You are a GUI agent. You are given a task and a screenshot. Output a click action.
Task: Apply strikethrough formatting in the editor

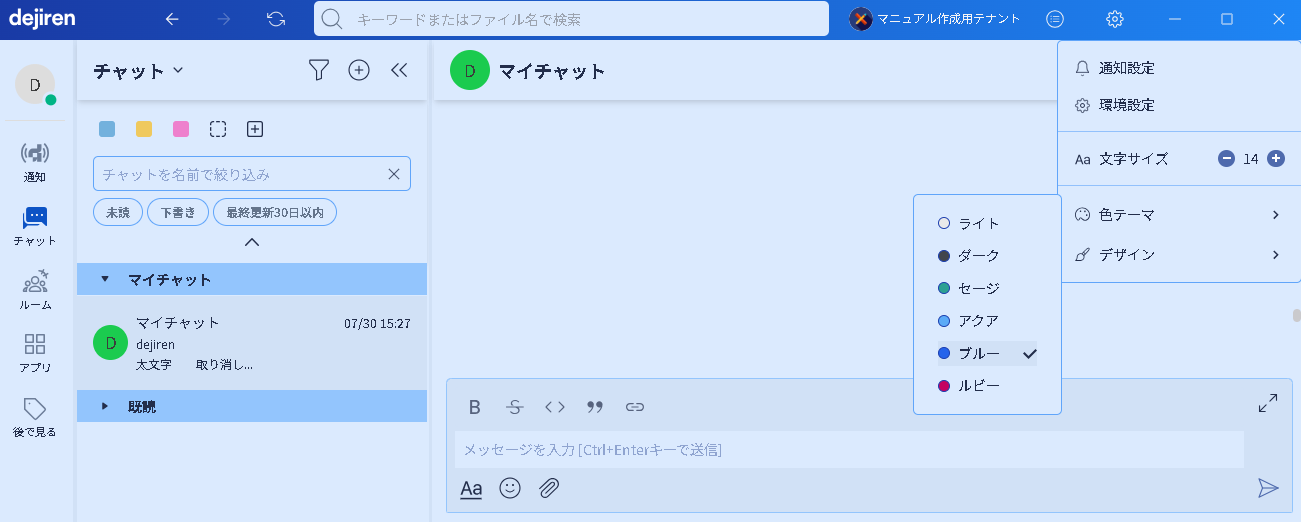pyautogui.click(x=514, y=407)
